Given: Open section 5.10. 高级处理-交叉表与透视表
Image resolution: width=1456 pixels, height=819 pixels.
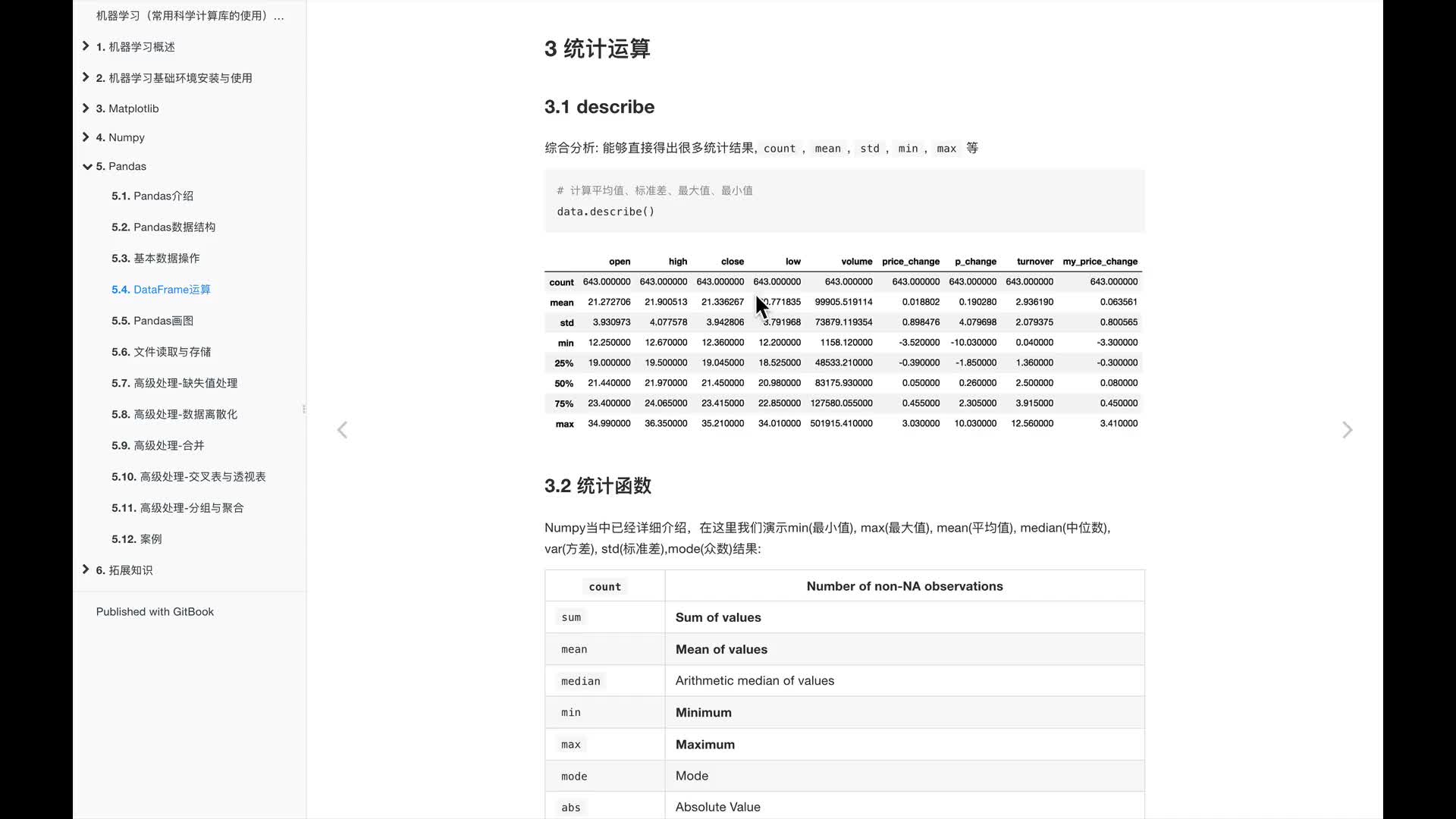Looking at the screenshot, I should click(188, 476).
